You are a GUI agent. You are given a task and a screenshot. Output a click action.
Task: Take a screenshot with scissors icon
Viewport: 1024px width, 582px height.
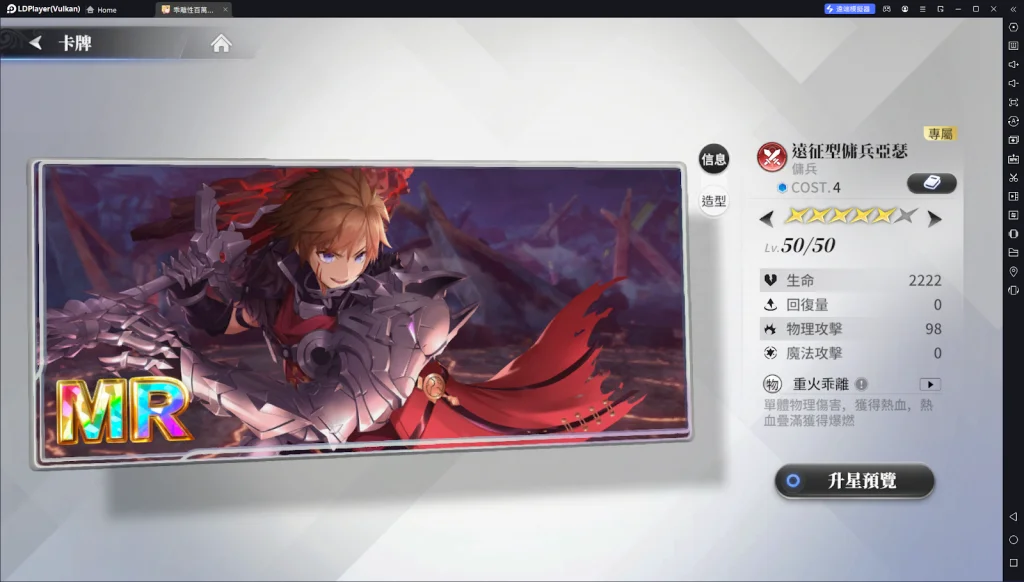(1013, 178)
